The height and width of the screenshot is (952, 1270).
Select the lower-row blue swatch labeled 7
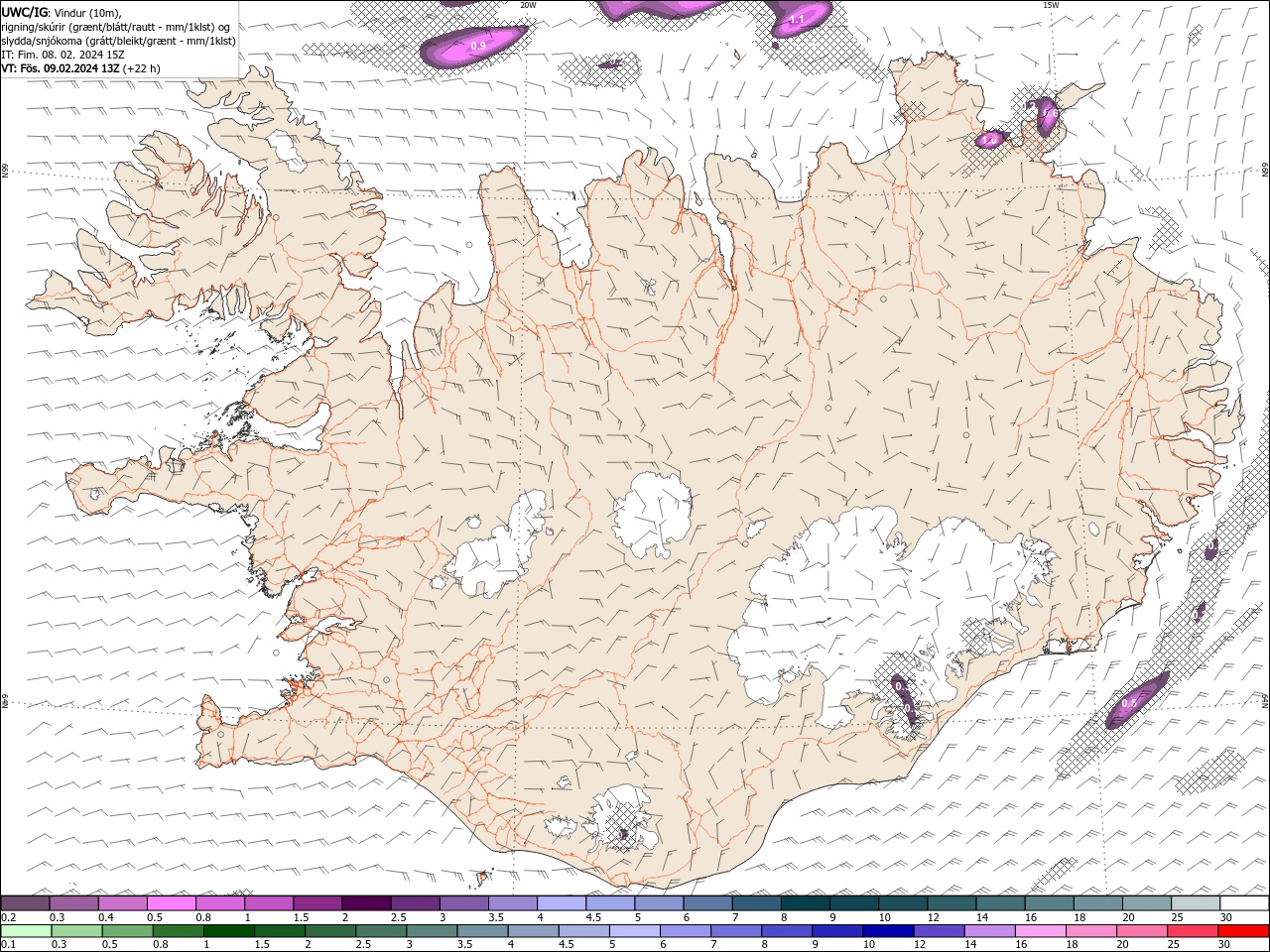pyautogui.click(x=735, y=931)
